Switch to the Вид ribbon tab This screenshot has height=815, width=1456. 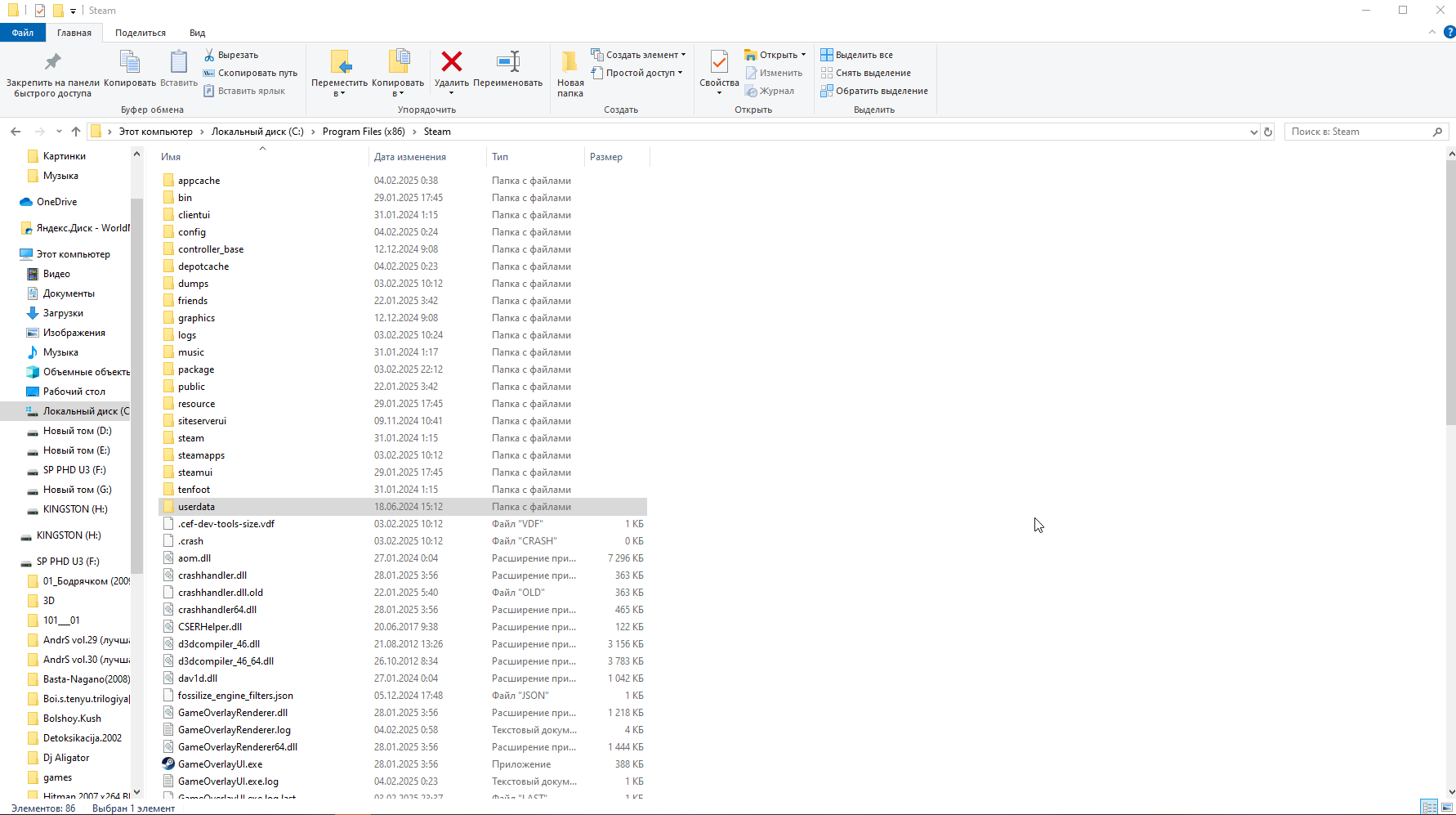(x=198, y=33)
